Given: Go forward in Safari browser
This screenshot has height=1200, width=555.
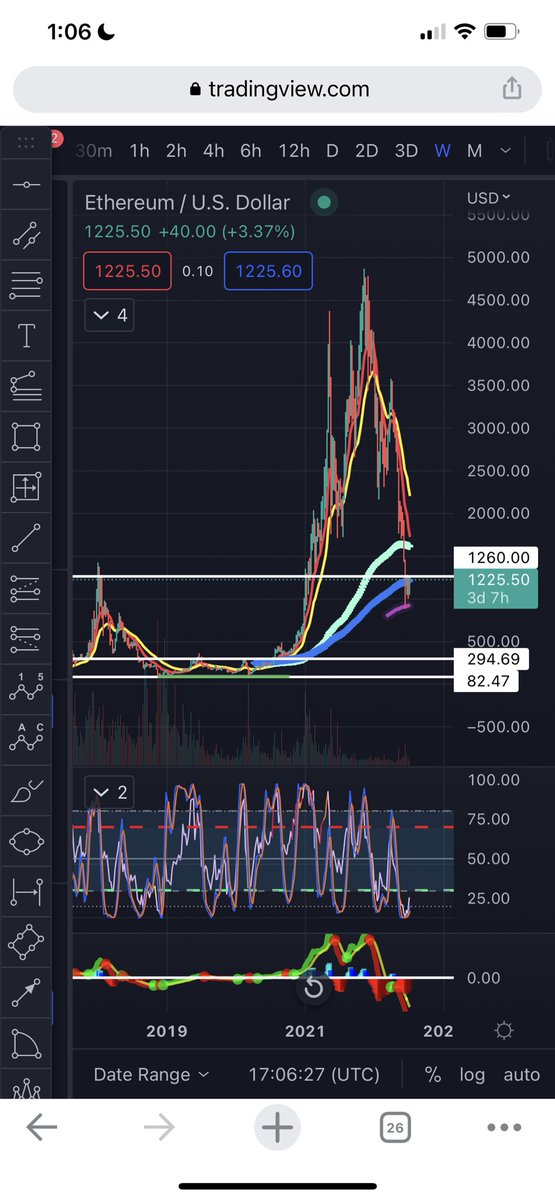Looking at the screenshot, I should point(159,1128).
